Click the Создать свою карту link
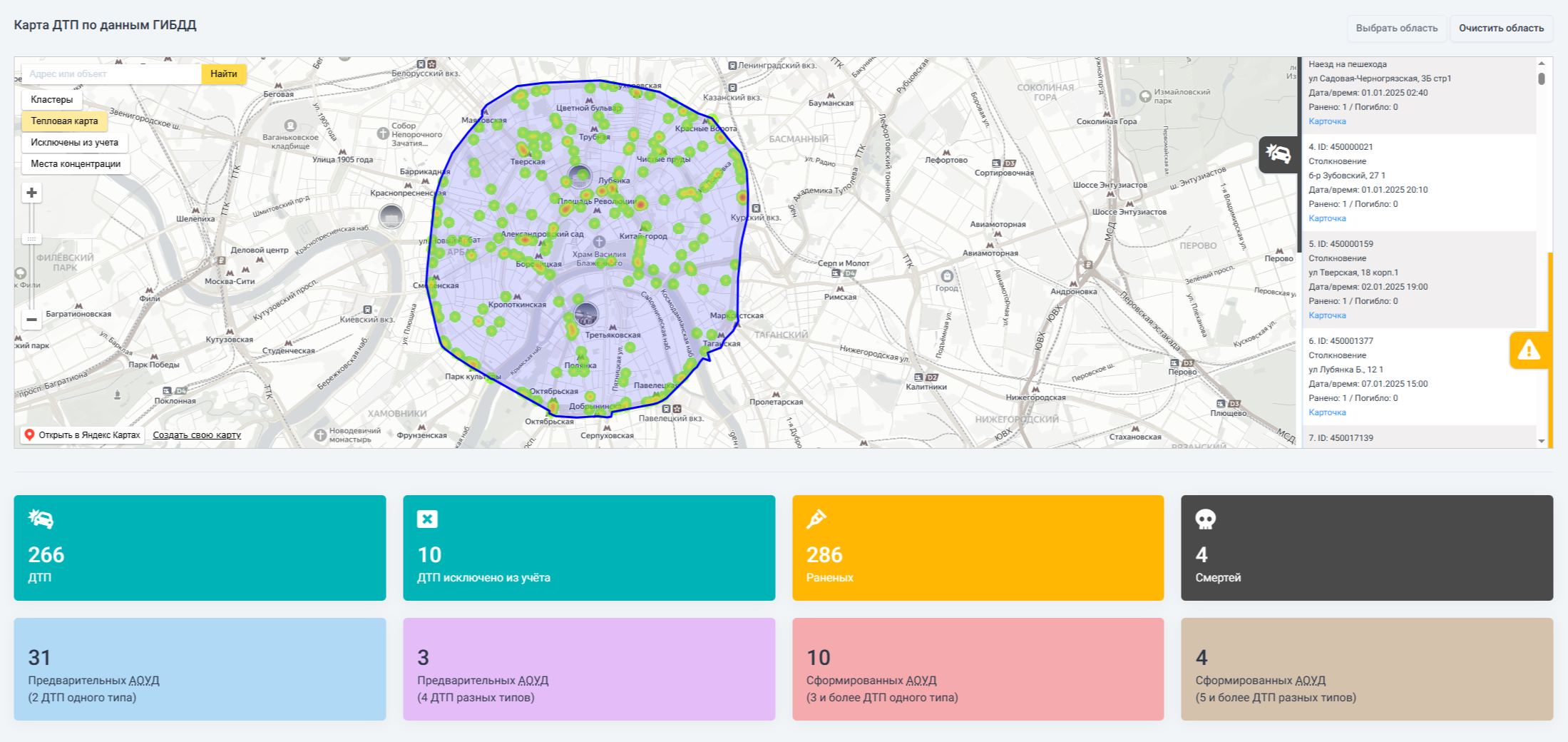The image size is (1568, 742). tap(197, 435)
